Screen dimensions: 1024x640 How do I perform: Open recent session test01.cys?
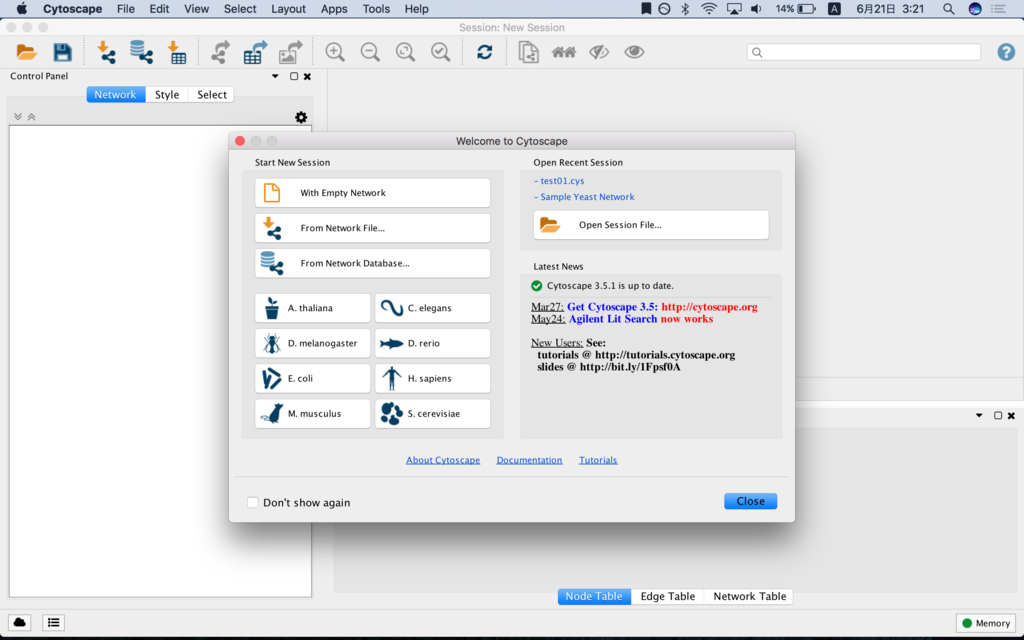(562, 181)
